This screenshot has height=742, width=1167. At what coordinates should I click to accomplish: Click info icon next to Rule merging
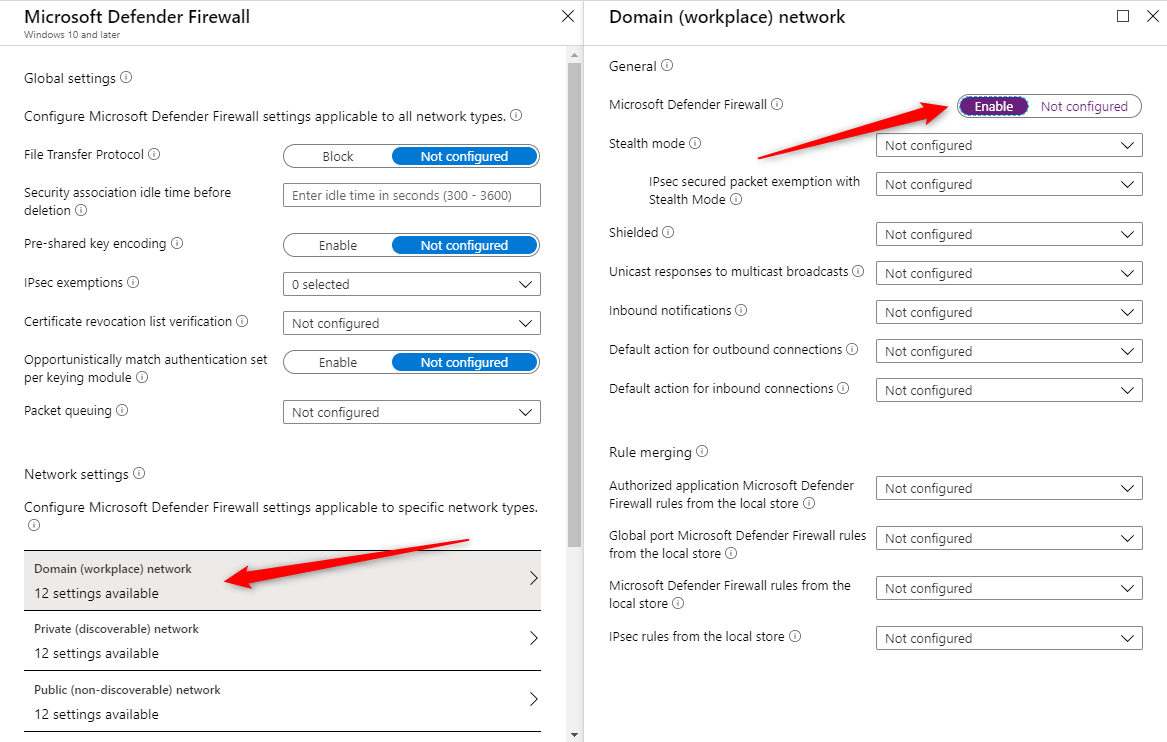coord(702,451)
